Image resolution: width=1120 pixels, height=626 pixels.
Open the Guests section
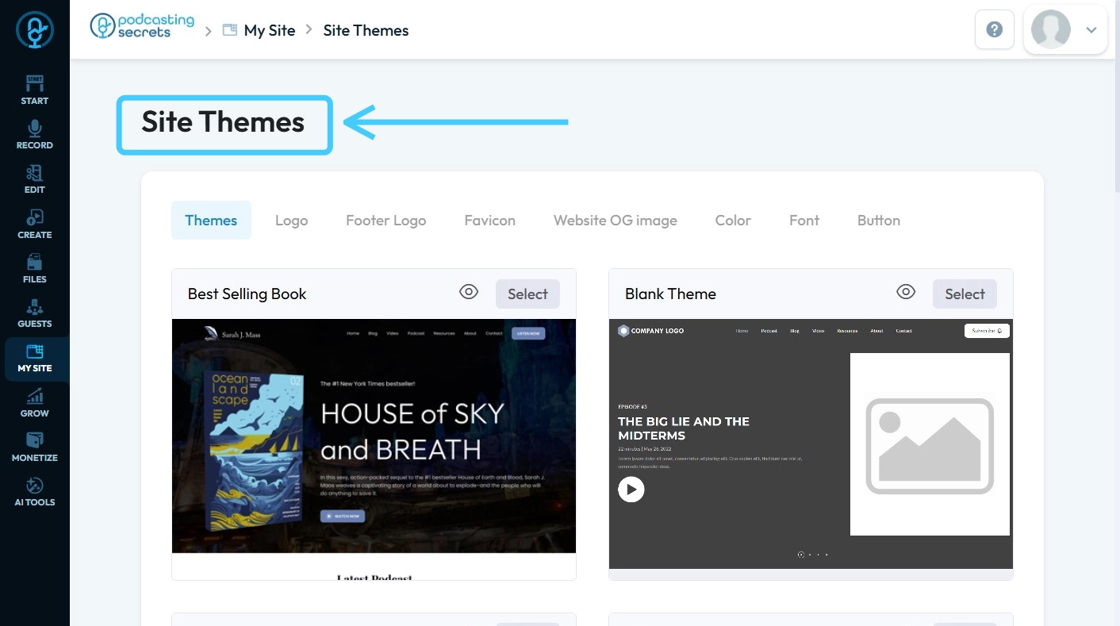(x=34, y=313)
